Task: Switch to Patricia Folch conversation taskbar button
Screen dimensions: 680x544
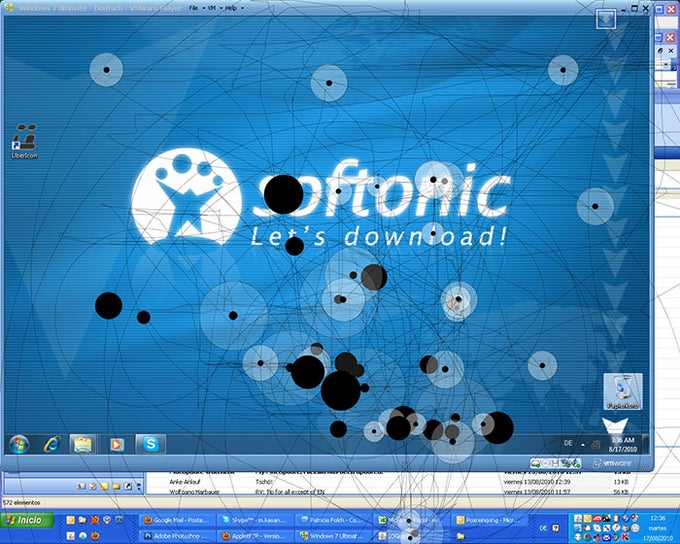Action: (333, 520)
